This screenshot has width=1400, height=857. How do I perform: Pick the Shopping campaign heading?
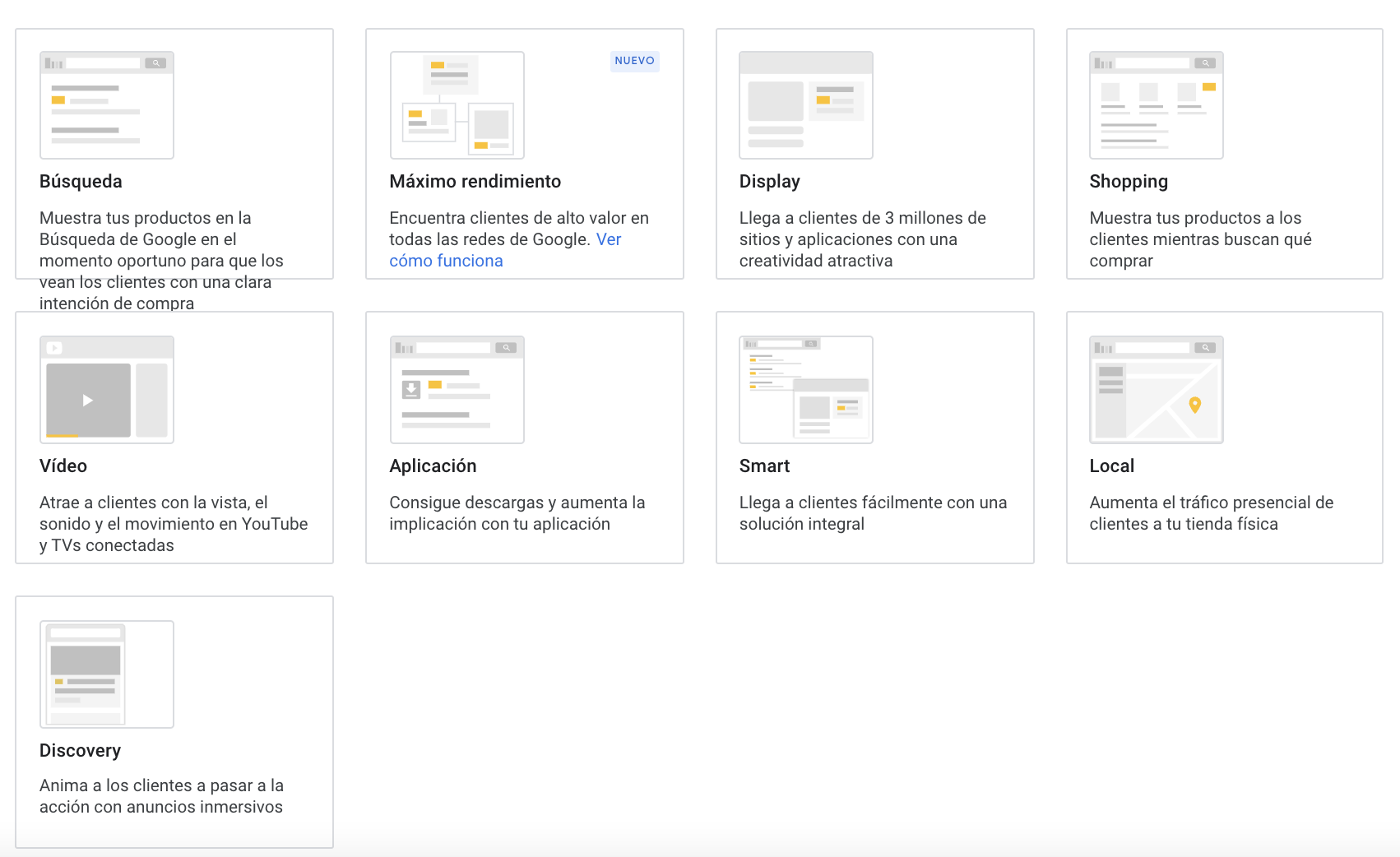[x=1129, y=182]
